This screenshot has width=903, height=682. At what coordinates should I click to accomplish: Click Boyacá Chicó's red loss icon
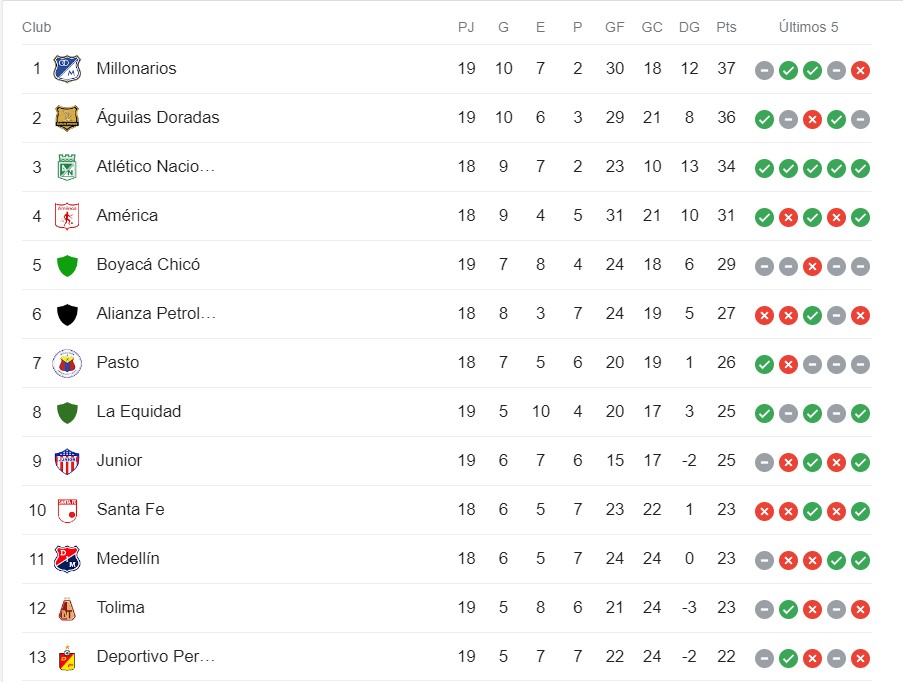(x=812, y=266)
